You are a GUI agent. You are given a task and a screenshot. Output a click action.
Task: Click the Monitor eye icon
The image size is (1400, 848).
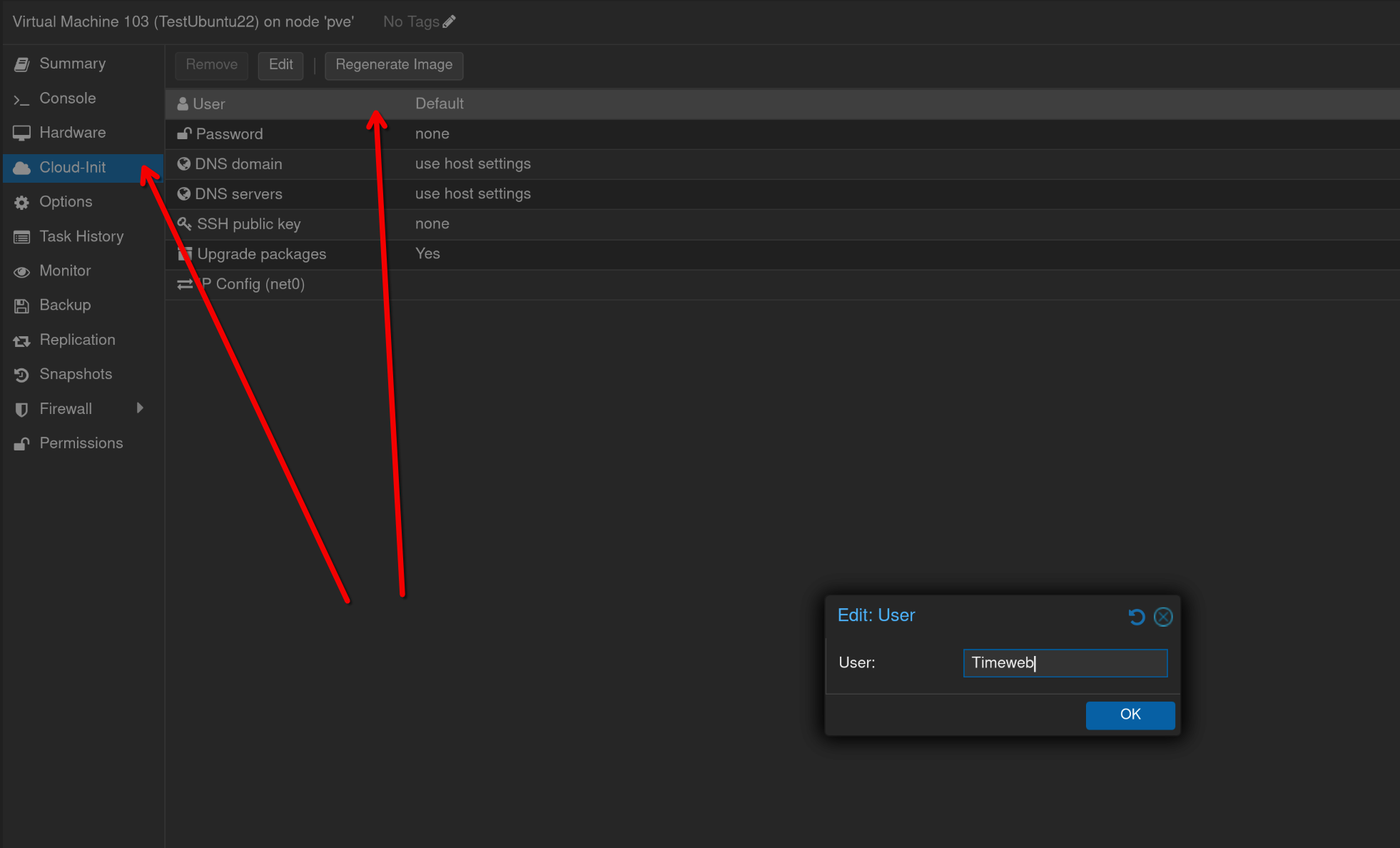click(22, 272)
